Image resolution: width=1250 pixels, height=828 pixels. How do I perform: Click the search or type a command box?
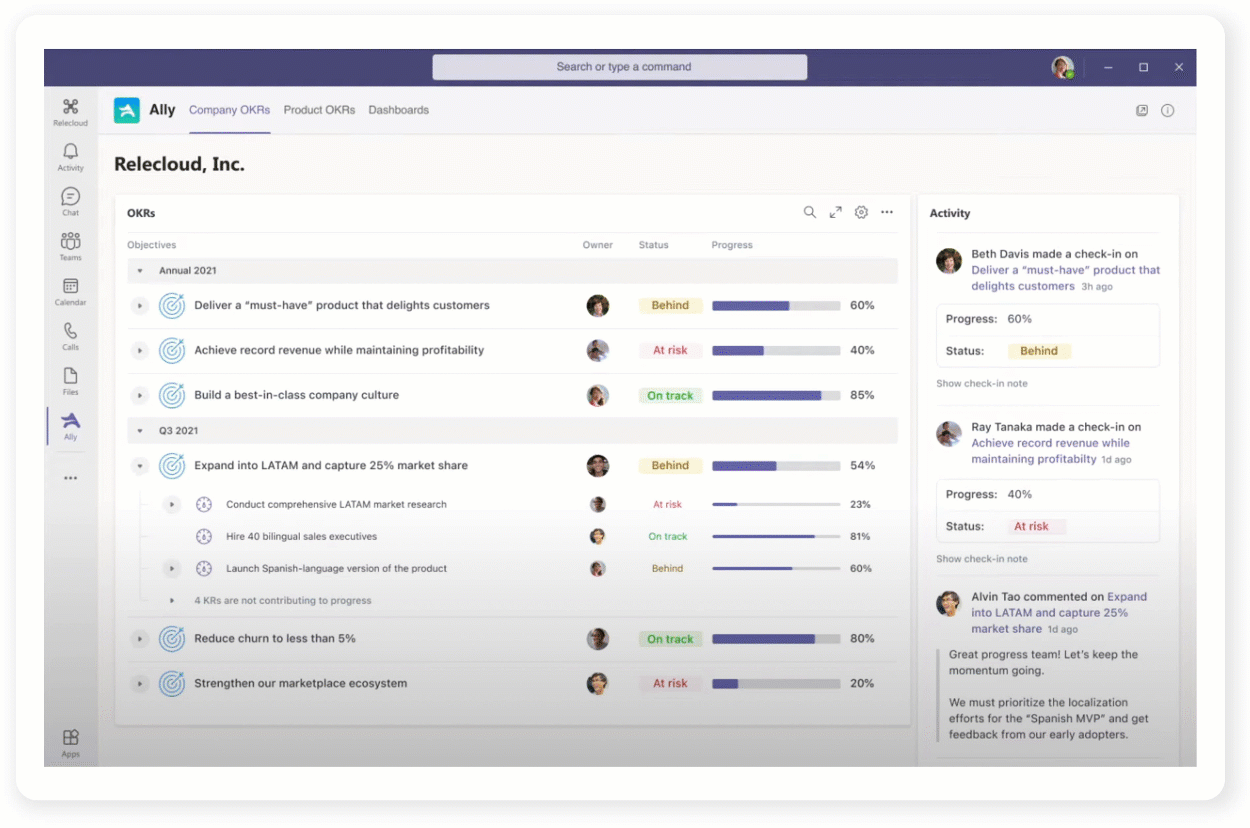click(x=620, y=67)
